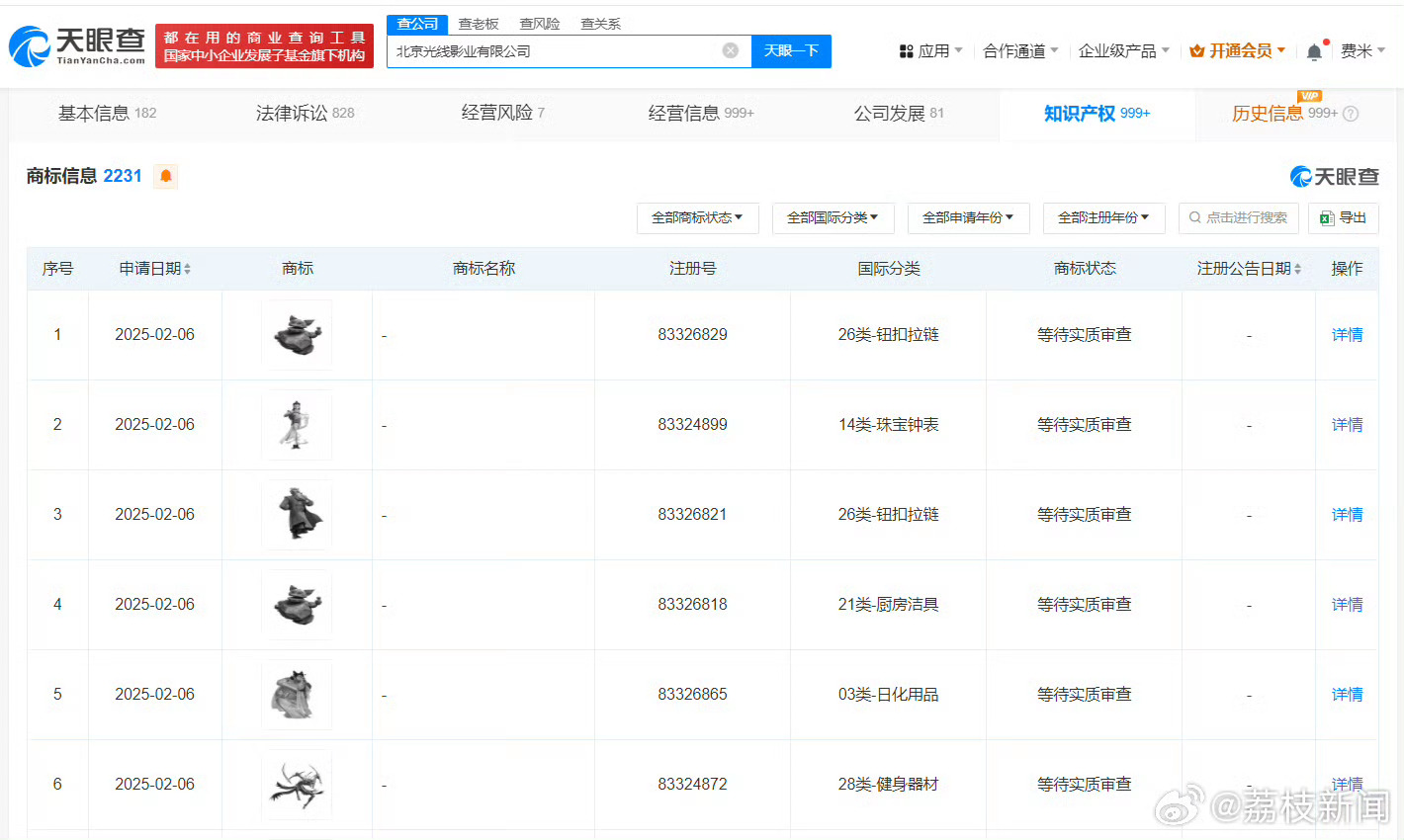This screenshot has height=840, width=1404.
Task: Open the 开通会员 dropdown
Action: pyautogui.click(x=1237, y=51)
